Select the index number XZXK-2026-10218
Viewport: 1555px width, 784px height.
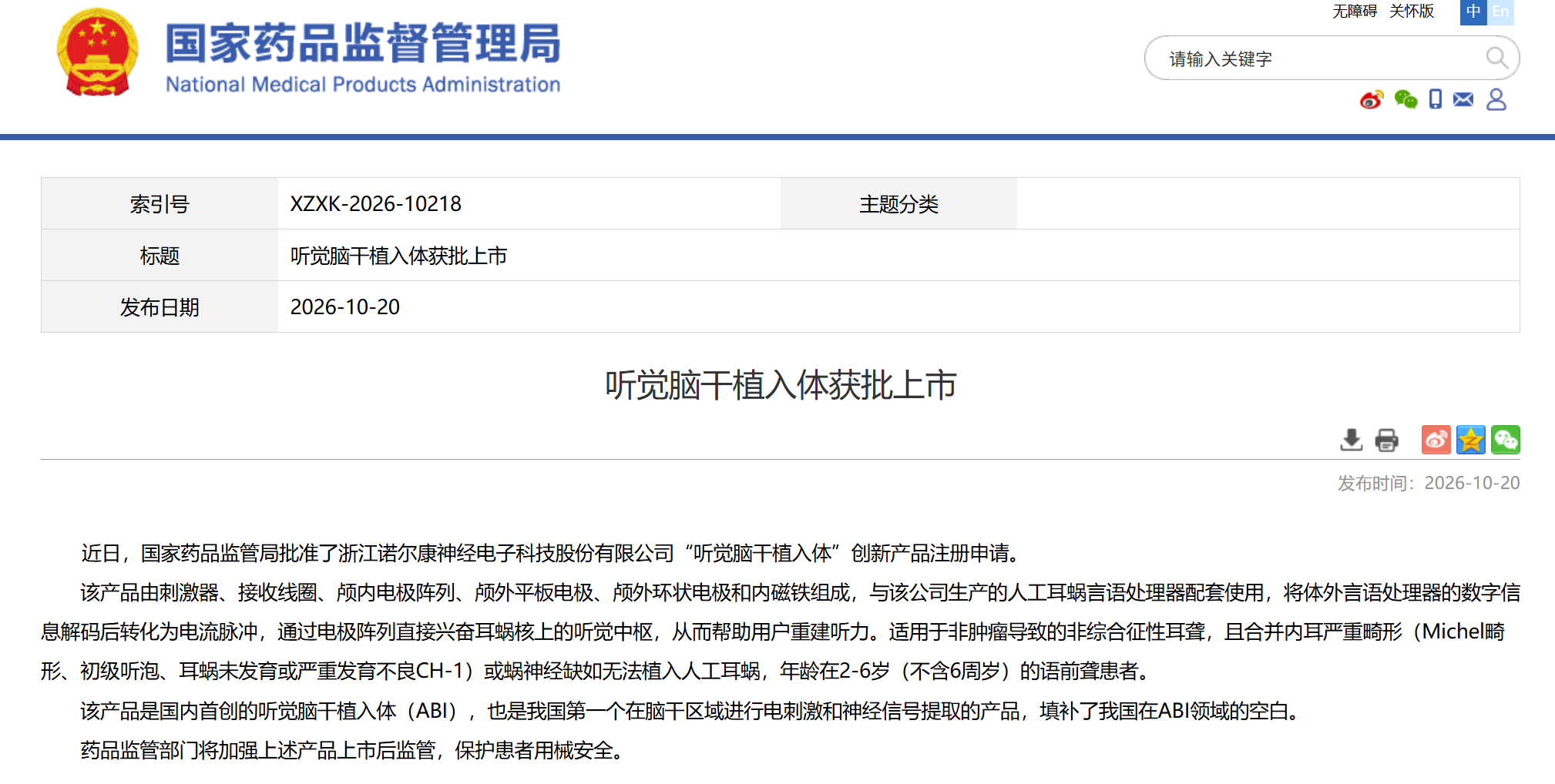(x=376, y=204)
